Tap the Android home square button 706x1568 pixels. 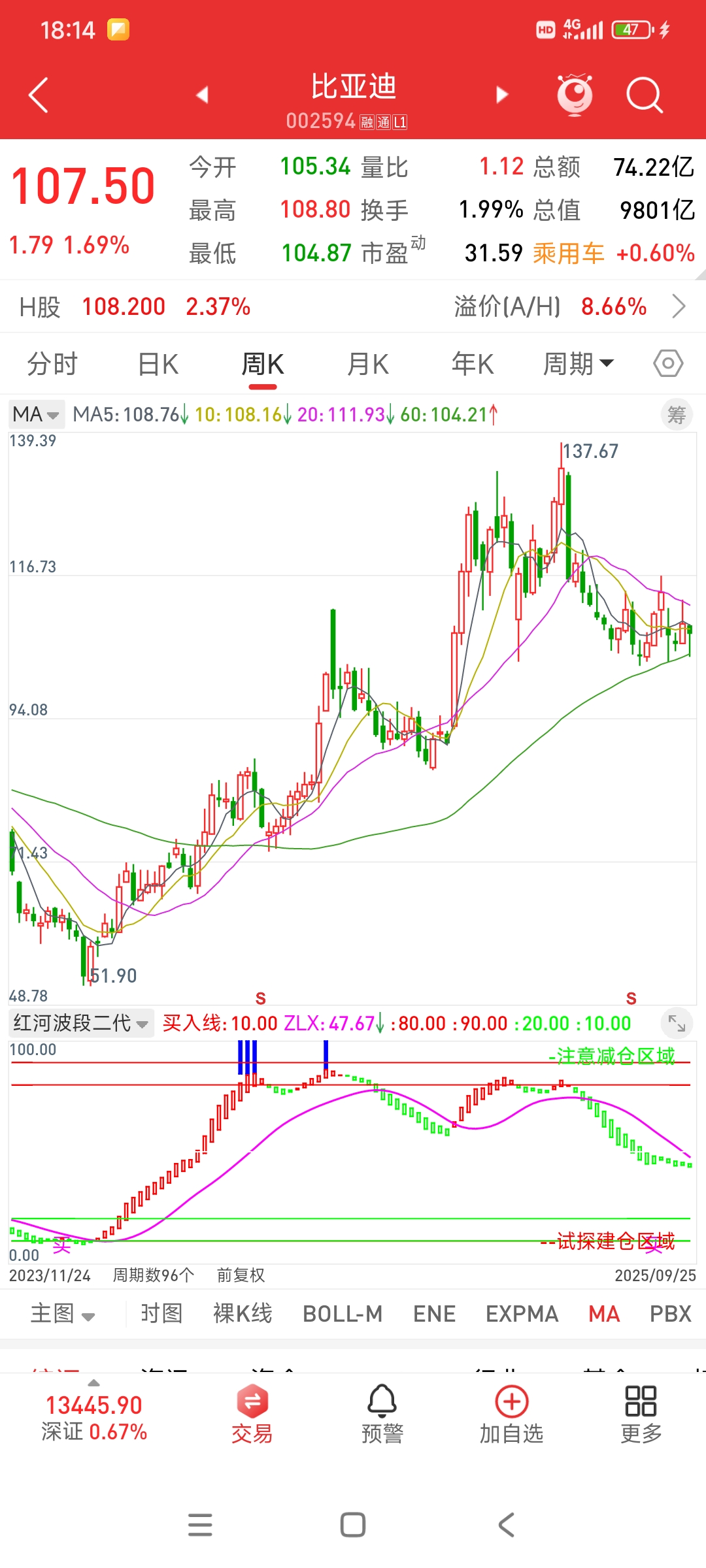coord(353,1525)
